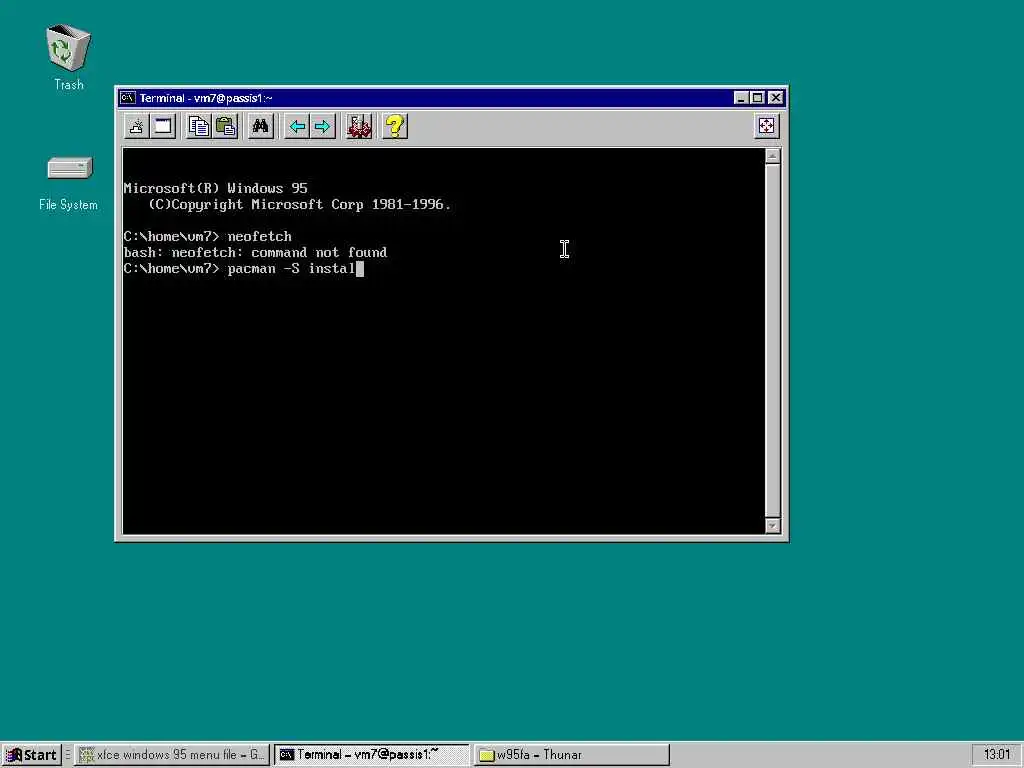
Task: Click the paste clipboard icon in Terminal toolbar
Action: pyautogui.click(x=225, y=126)
